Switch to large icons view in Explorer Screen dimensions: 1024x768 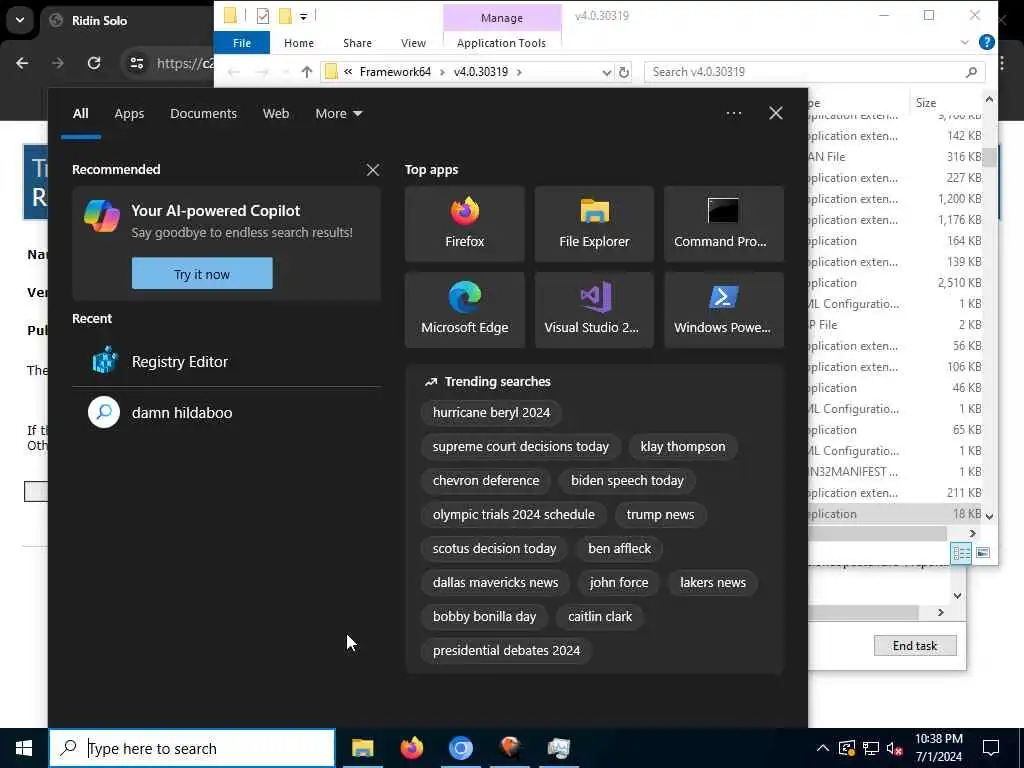pyautogui.click(x=983, y=553)
